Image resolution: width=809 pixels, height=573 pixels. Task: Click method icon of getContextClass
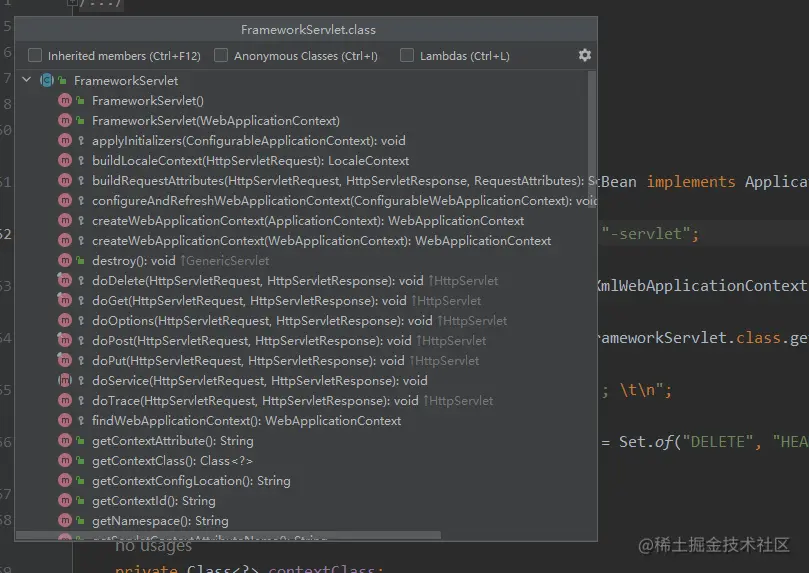pos(65,461)
